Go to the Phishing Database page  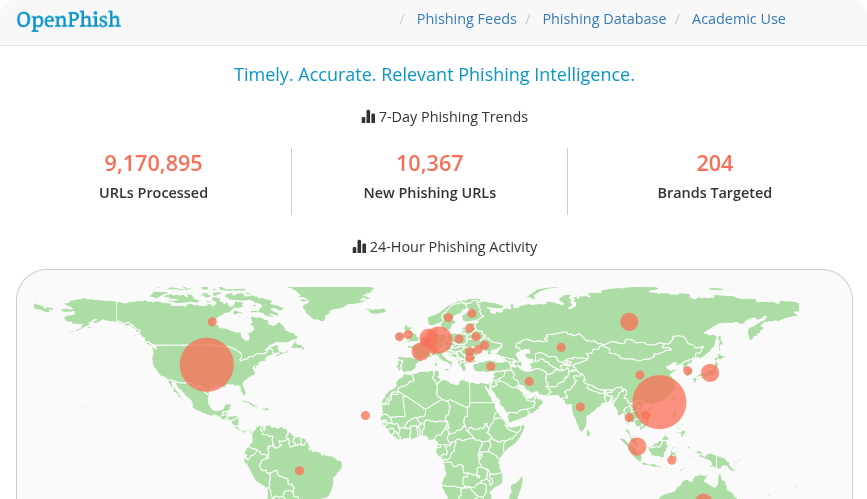click(x=604, y=19)
